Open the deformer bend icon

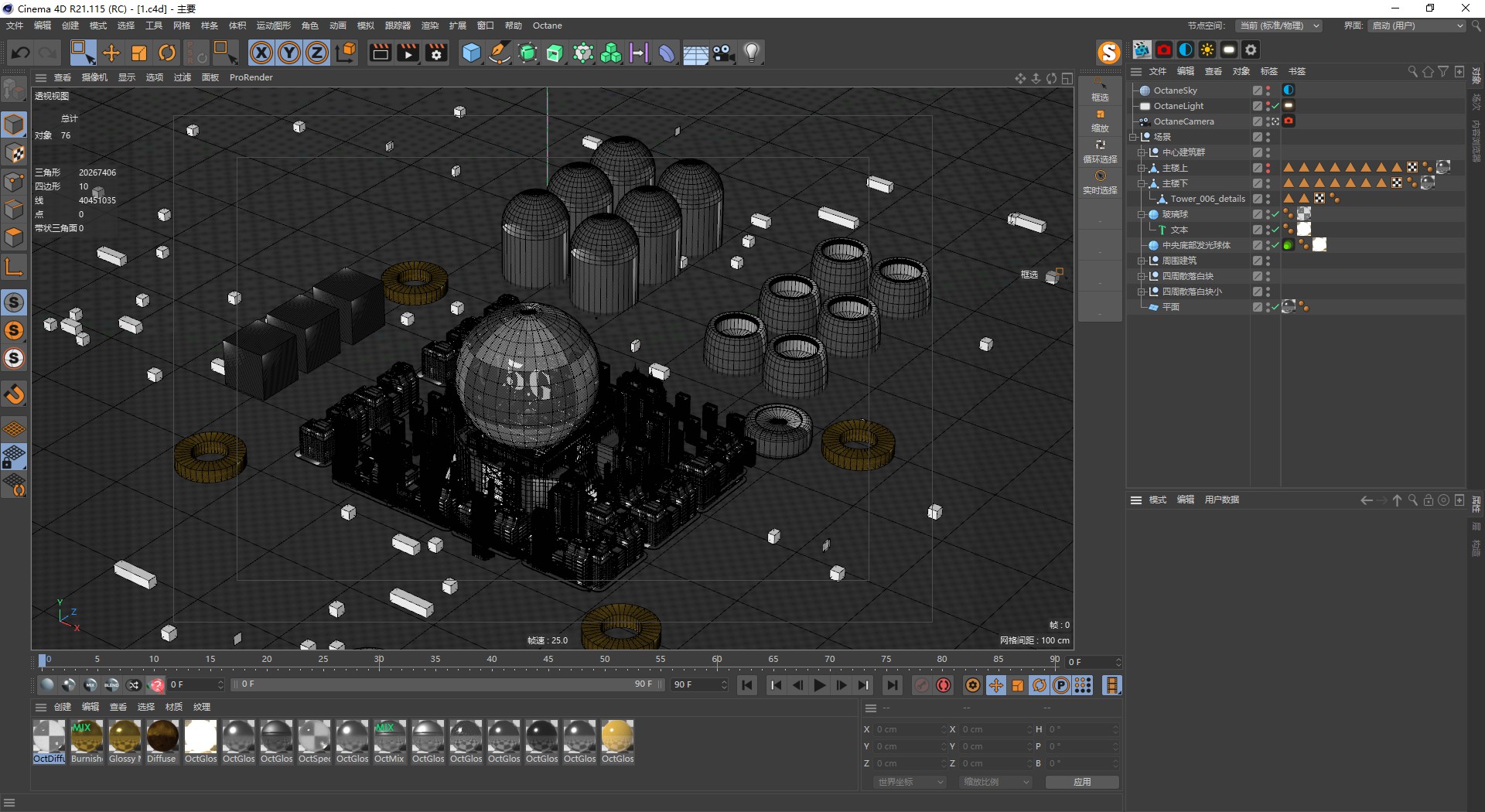[667, 53]
